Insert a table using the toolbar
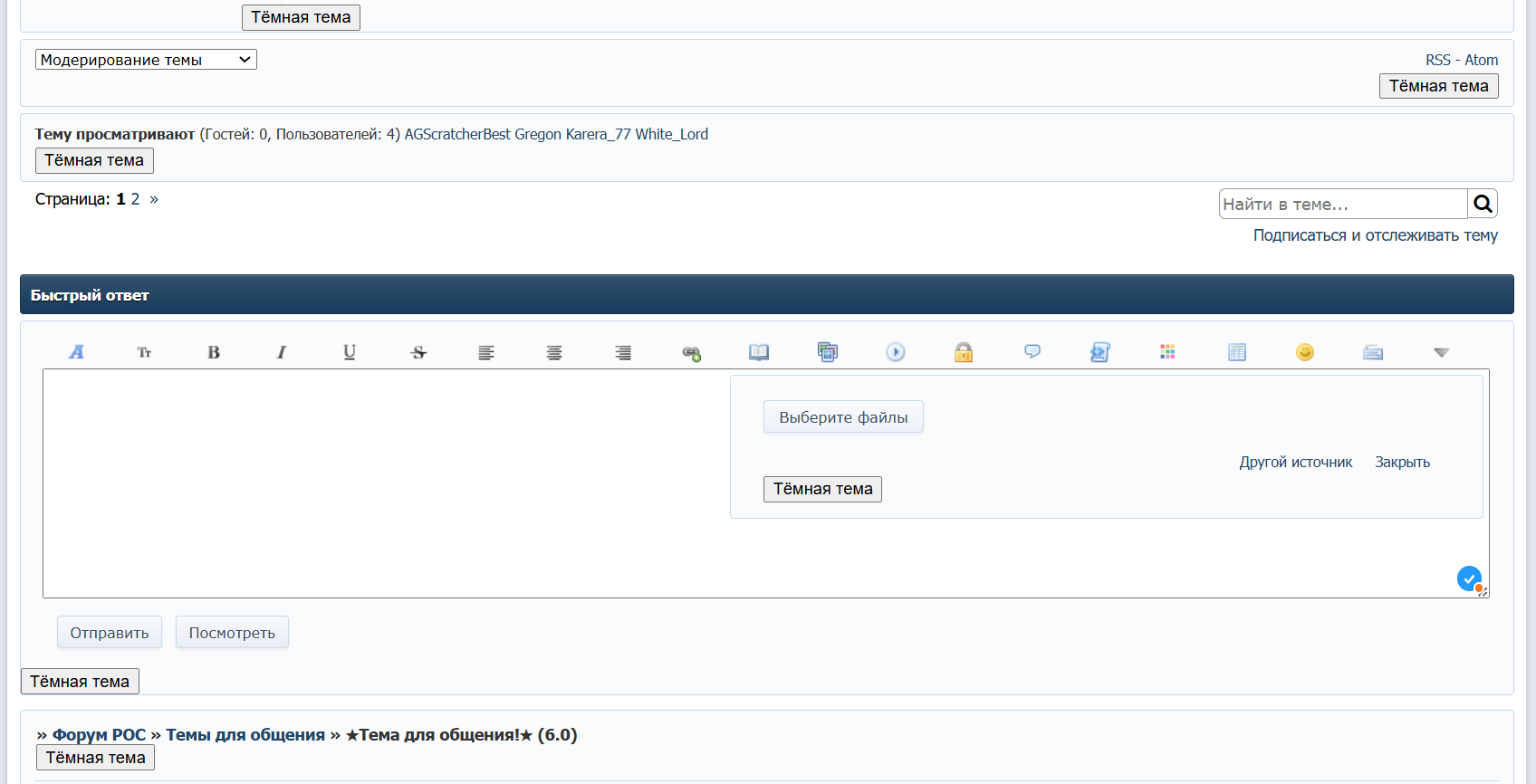The image size is (1536, 784). 1237,352
